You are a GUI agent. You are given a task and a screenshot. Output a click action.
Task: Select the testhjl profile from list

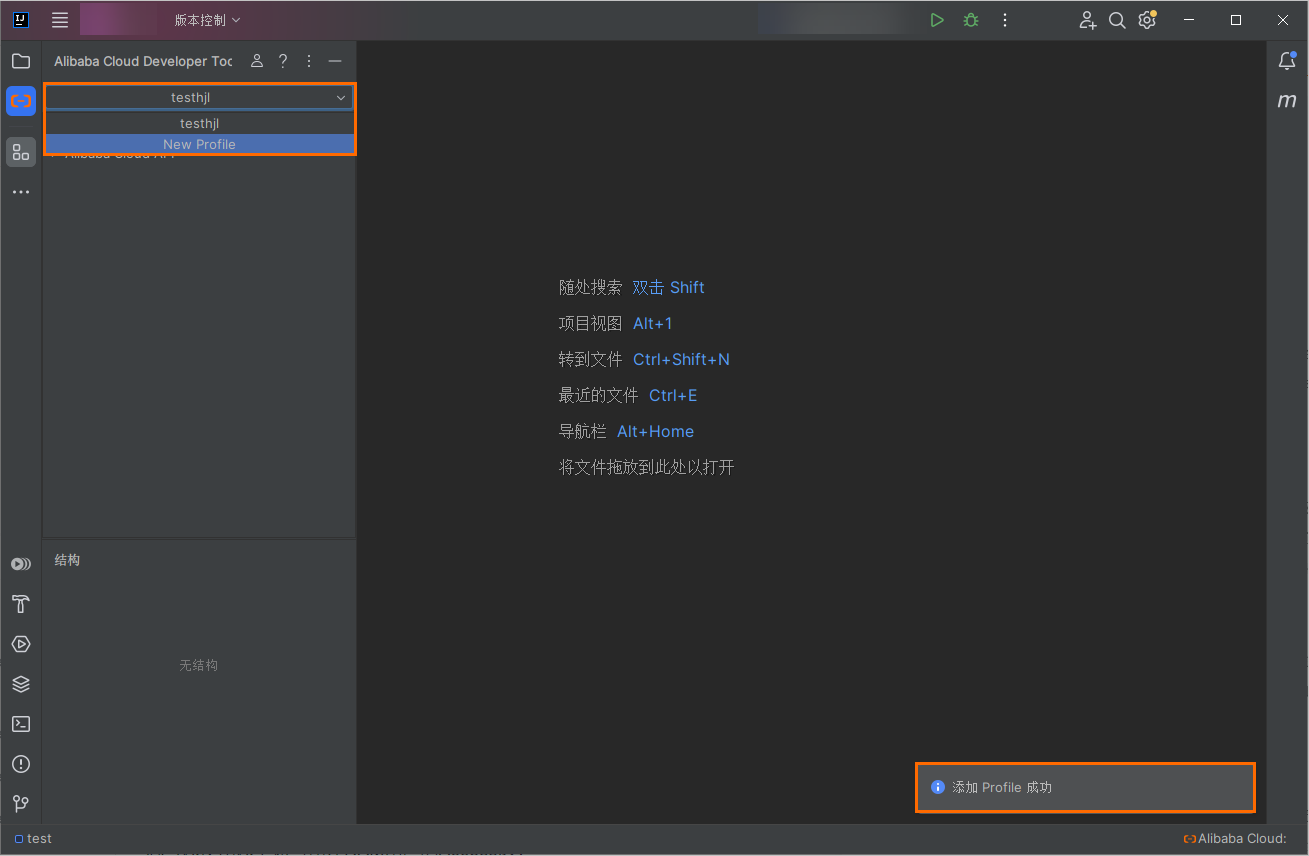199,123
